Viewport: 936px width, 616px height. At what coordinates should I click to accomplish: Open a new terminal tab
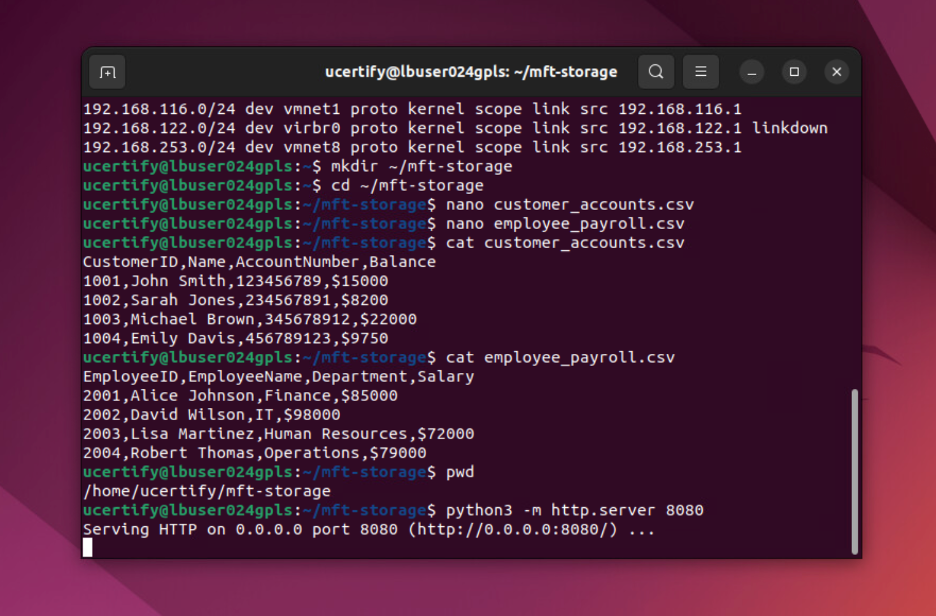pos(107,72)
